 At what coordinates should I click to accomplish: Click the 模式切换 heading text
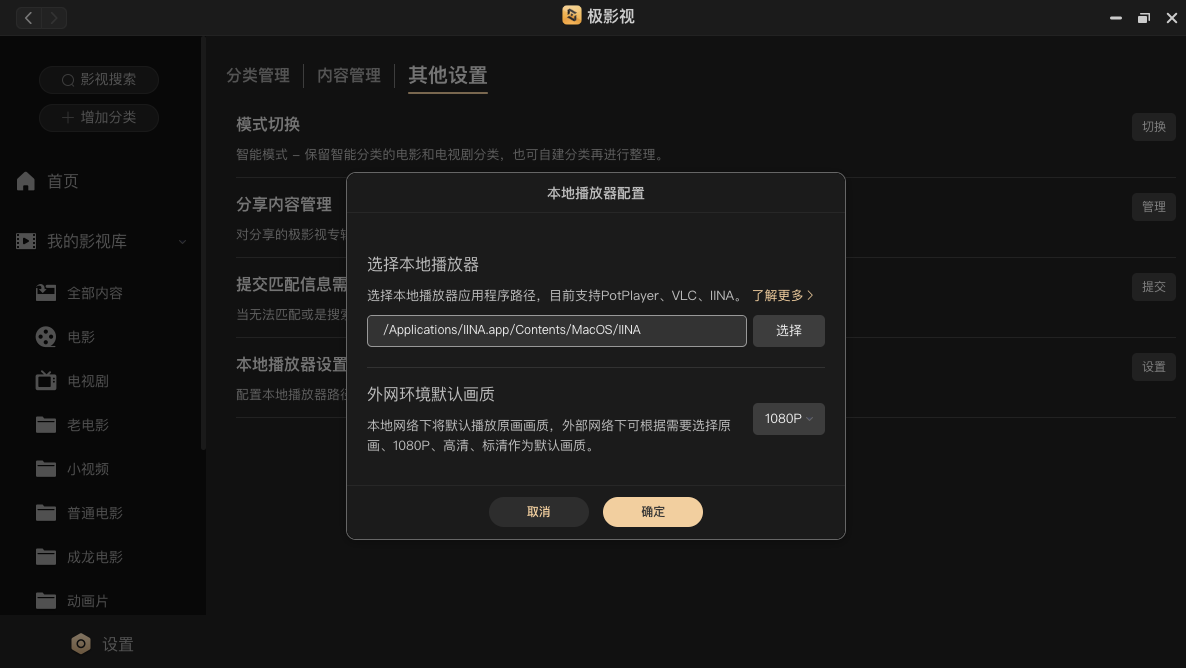point(268,124)
